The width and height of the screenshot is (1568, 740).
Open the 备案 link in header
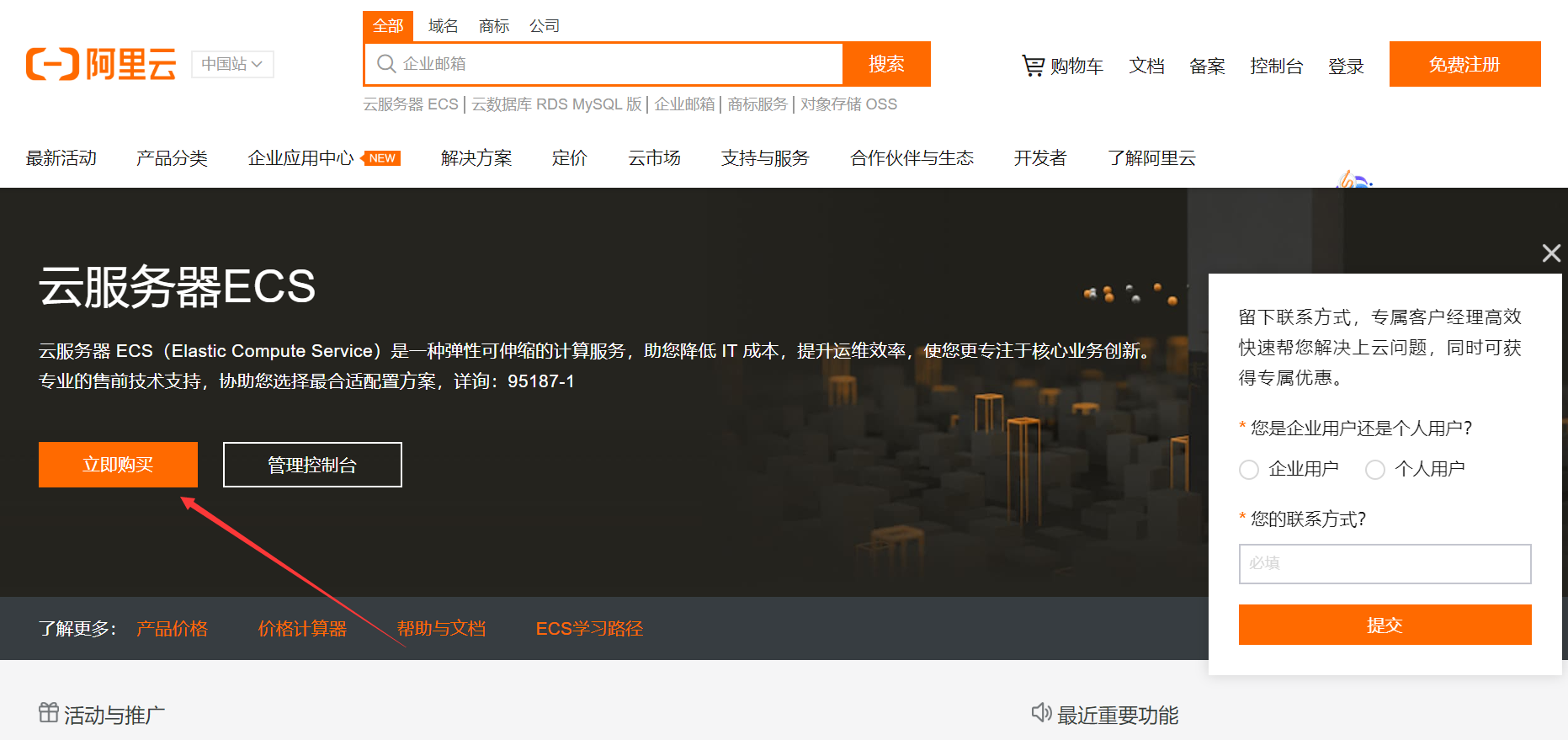coord(1207,66)
